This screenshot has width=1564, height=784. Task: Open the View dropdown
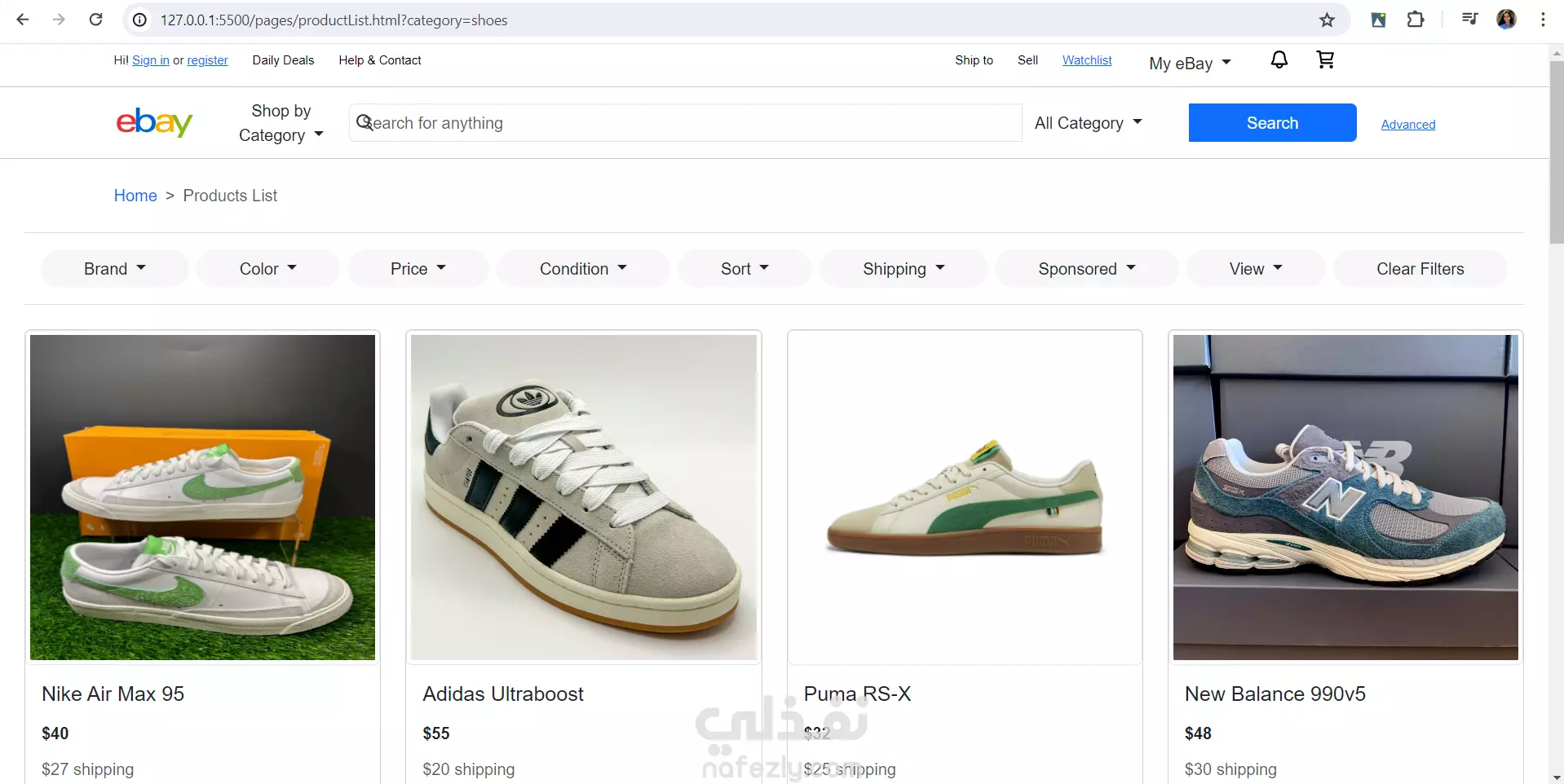[x=1256, y=269]
